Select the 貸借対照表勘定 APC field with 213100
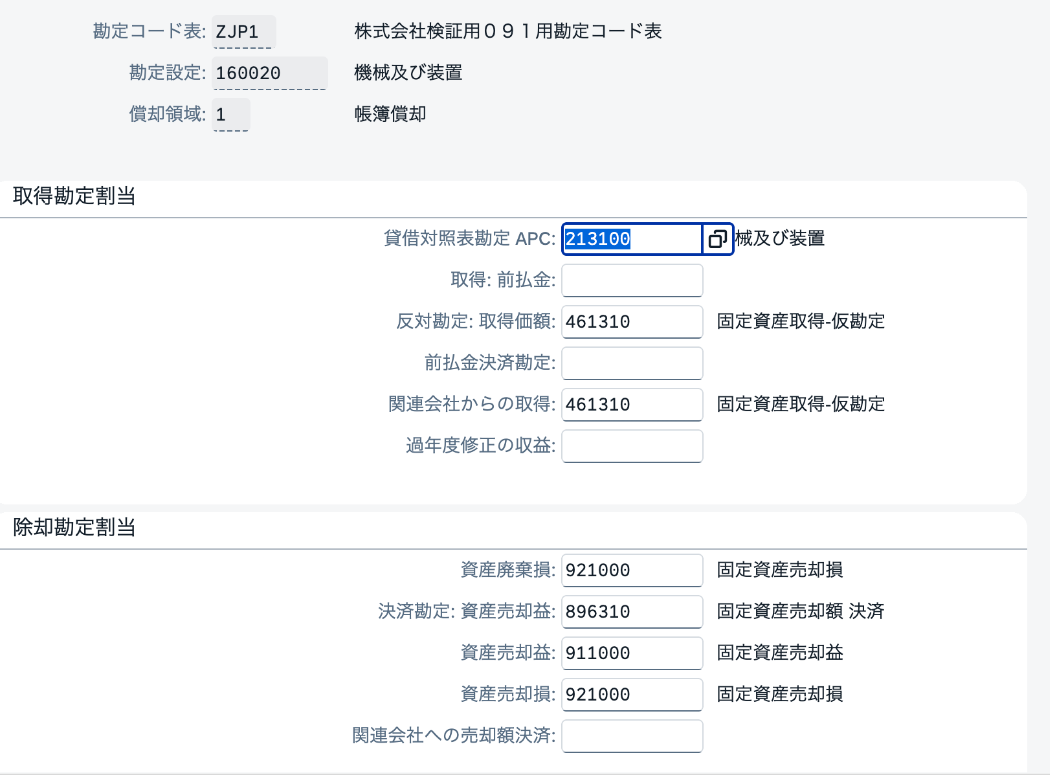1050x775 pixels. [x=631, y=239]
